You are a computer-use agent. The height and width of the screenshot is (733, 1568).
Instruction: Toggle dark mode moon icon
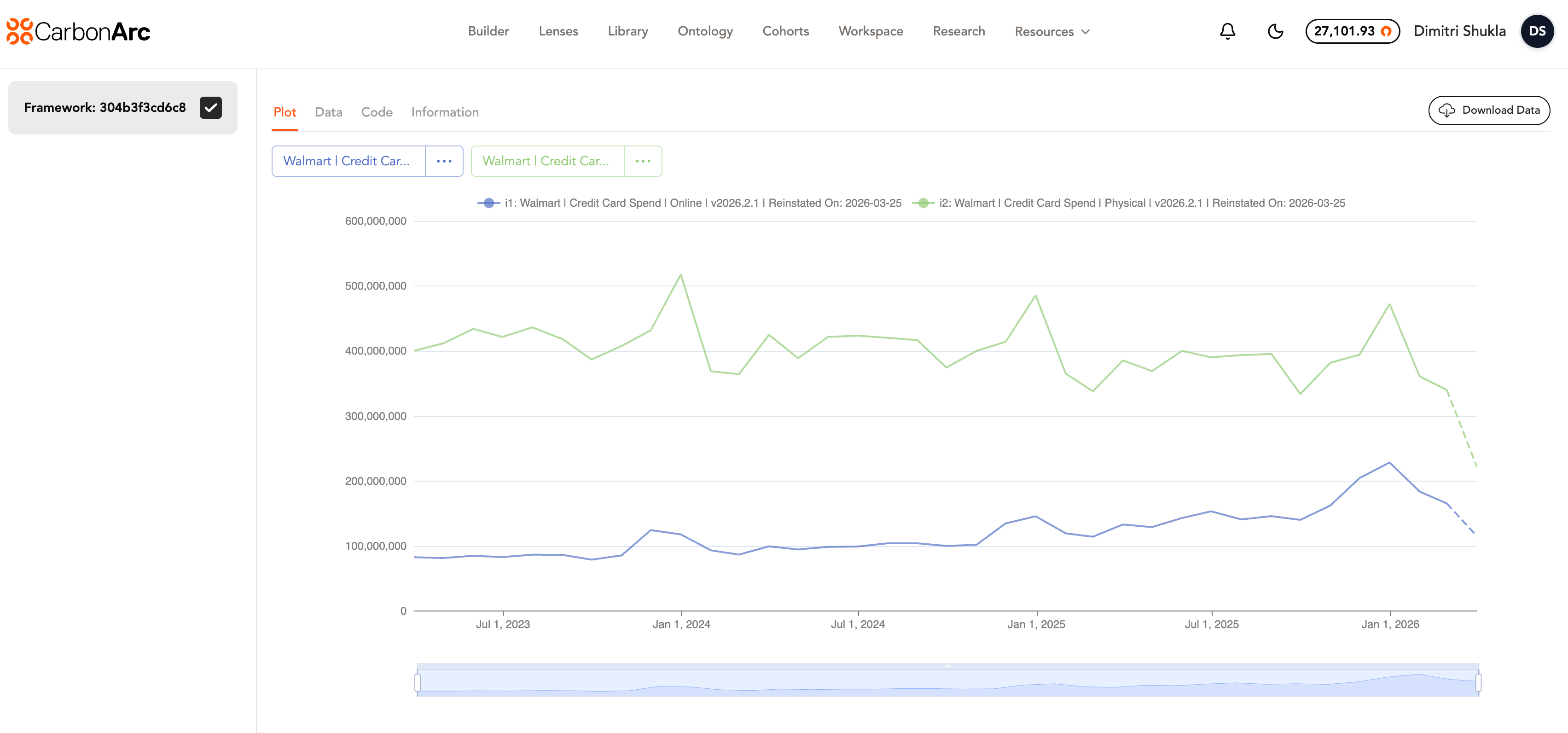pyautogui.click(x=1275, y=31)
